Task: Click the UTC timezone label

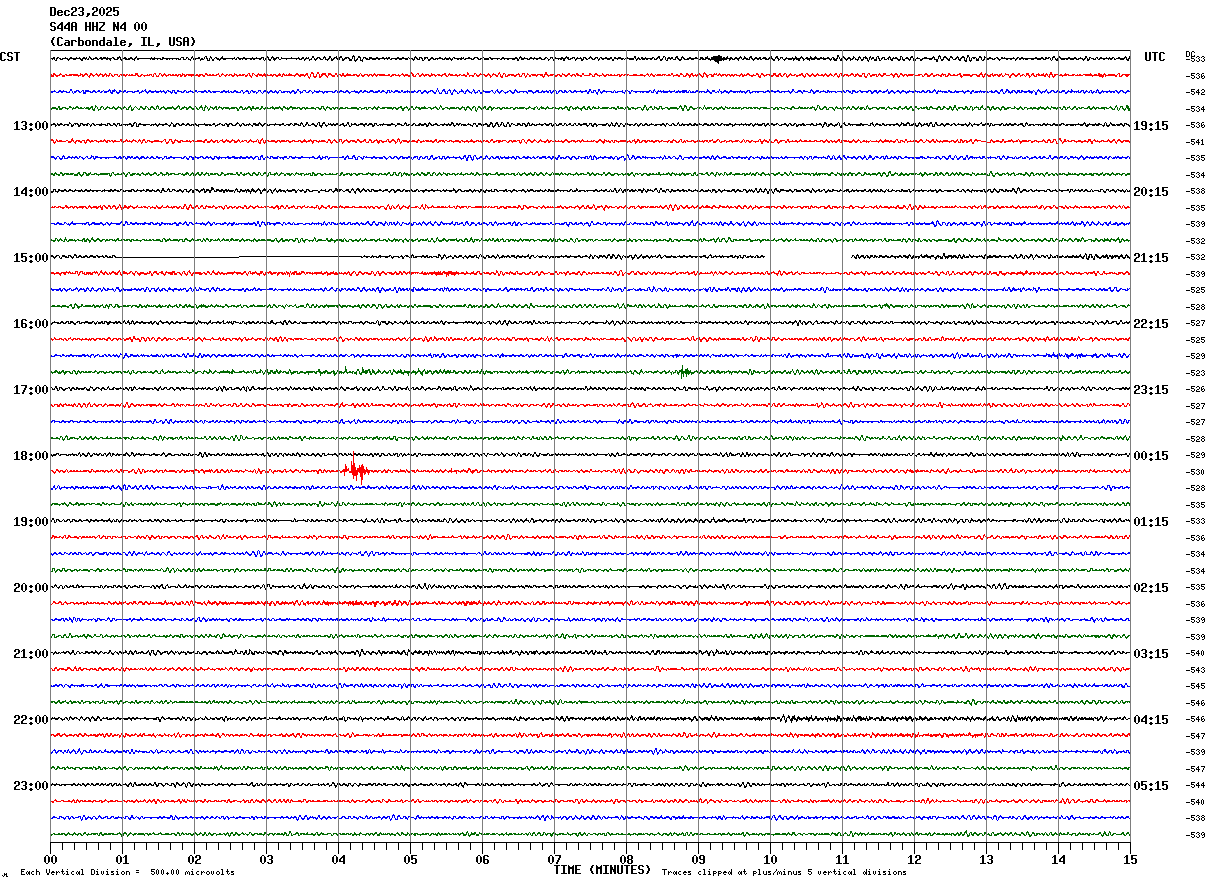Action: click(x=1155, y=57)
